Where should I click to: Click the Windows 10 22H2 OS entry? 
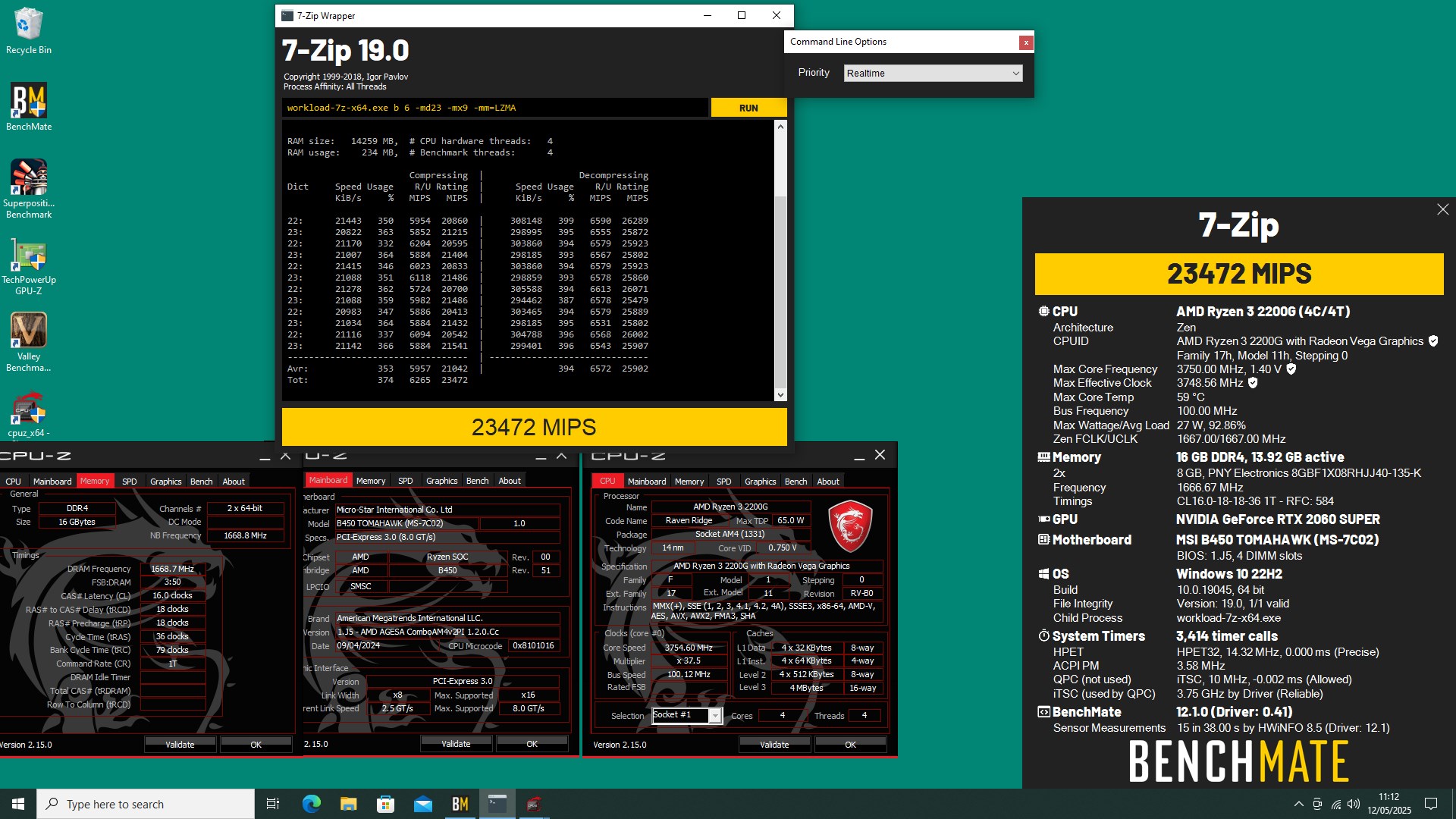(x=1229, y=574)
